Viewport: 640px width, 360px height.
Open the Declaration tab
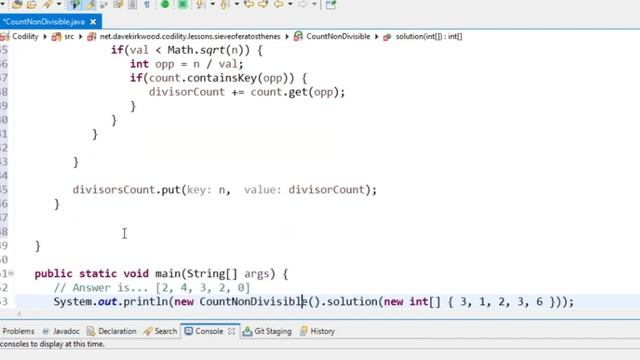click(117, 331)
